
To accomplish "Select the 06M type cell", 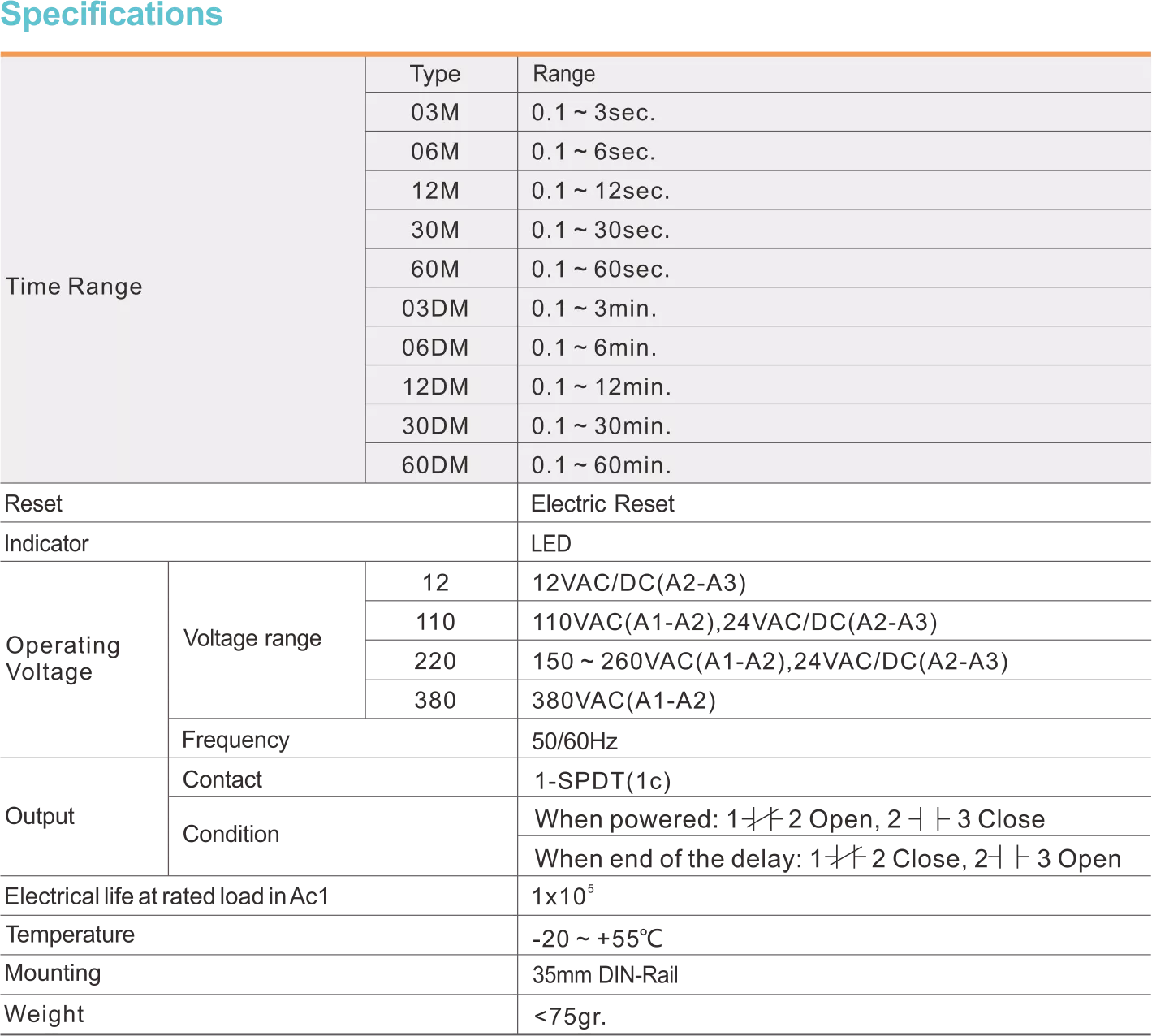I will tap(435, 152).
